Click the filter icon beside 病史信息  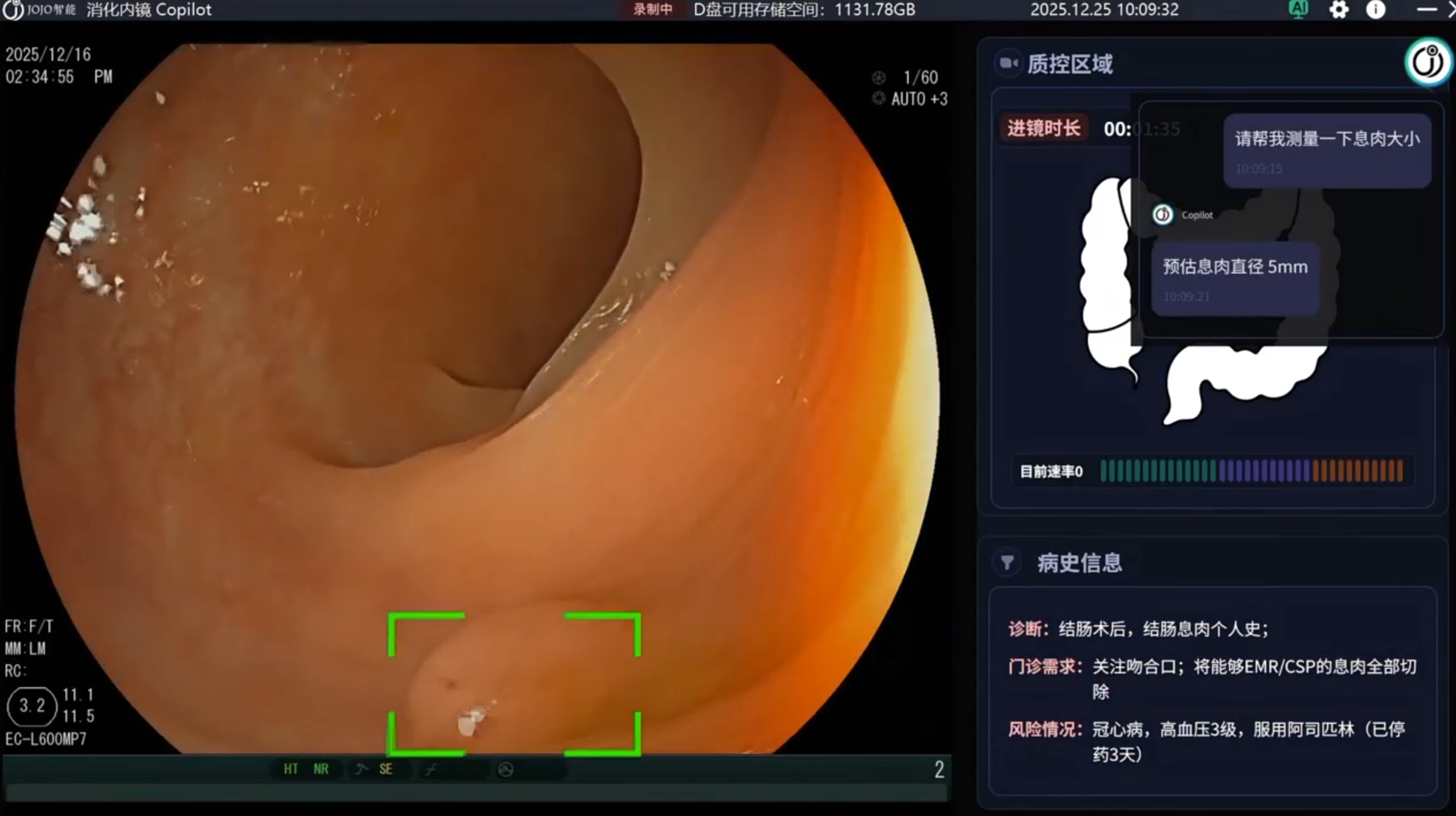[1007, 562]
